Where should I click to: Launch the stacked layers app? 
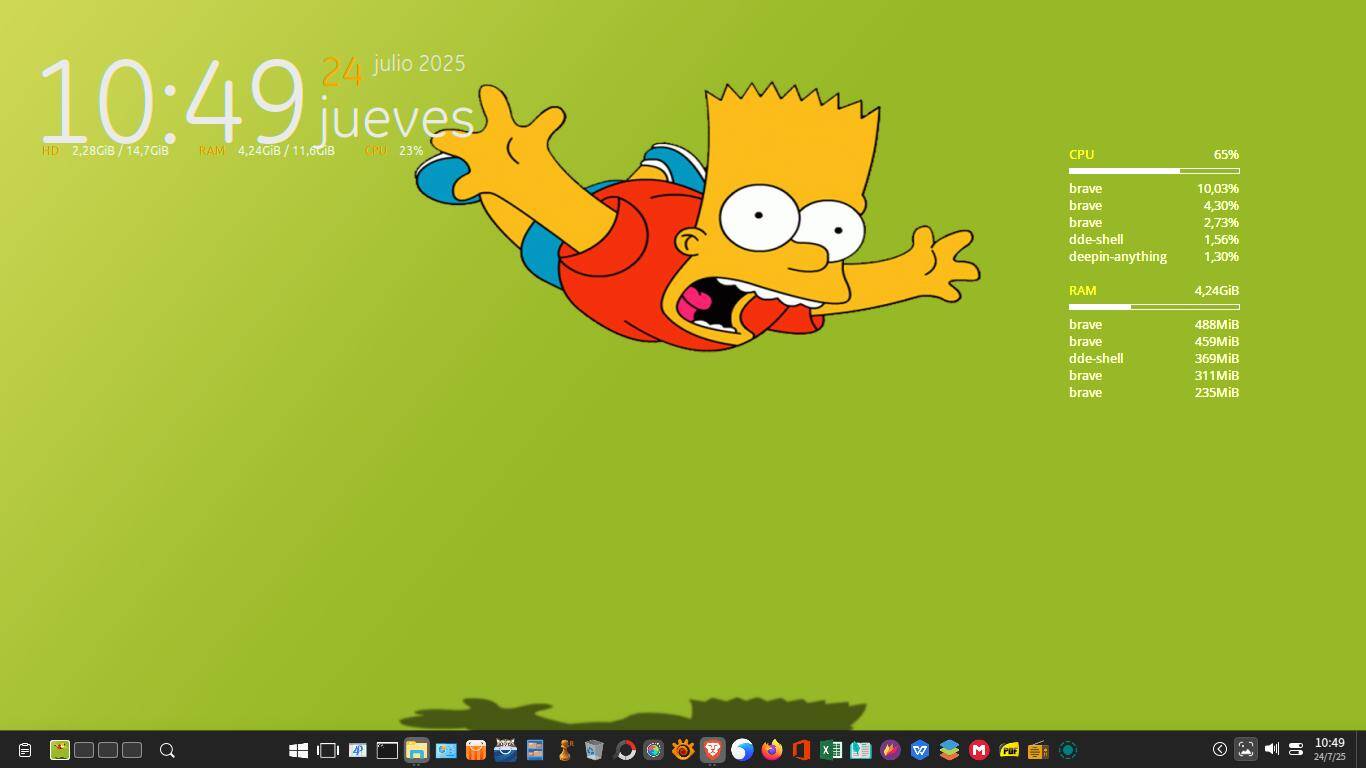pyautogui.click(x=949, y=750)
